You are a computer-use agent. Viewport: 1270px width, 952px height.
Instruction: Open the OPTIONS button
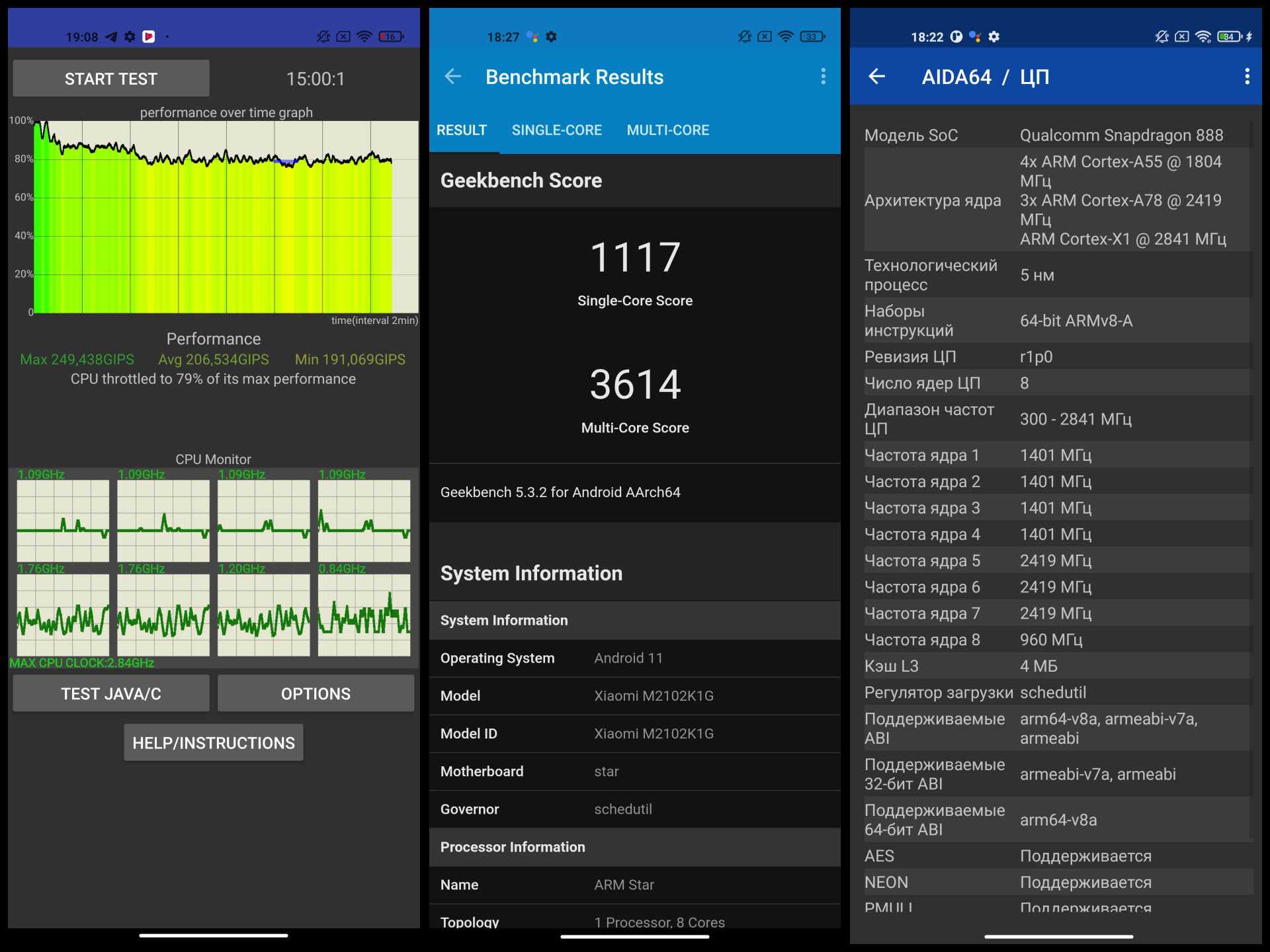point(316,694)
